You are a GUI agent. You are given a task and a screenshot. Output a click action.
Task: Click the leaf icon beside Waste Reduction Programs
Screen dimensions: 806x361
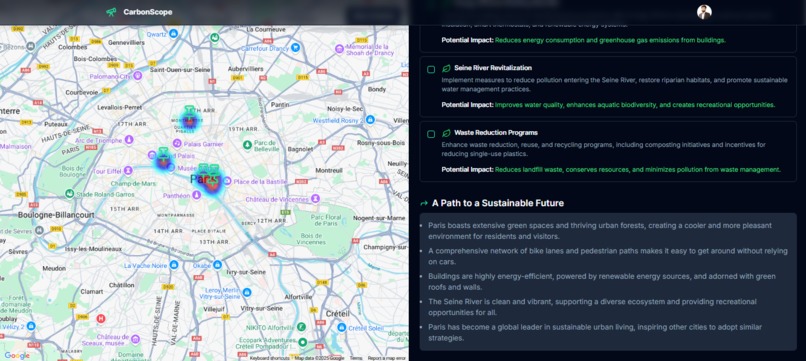pyautogui.click(x=447, y=133)
